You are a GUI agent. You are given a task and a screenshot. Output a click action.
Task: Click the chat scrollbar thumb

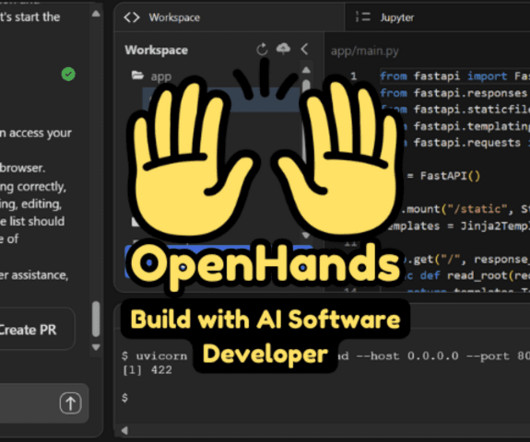click(x=96, y=319)
